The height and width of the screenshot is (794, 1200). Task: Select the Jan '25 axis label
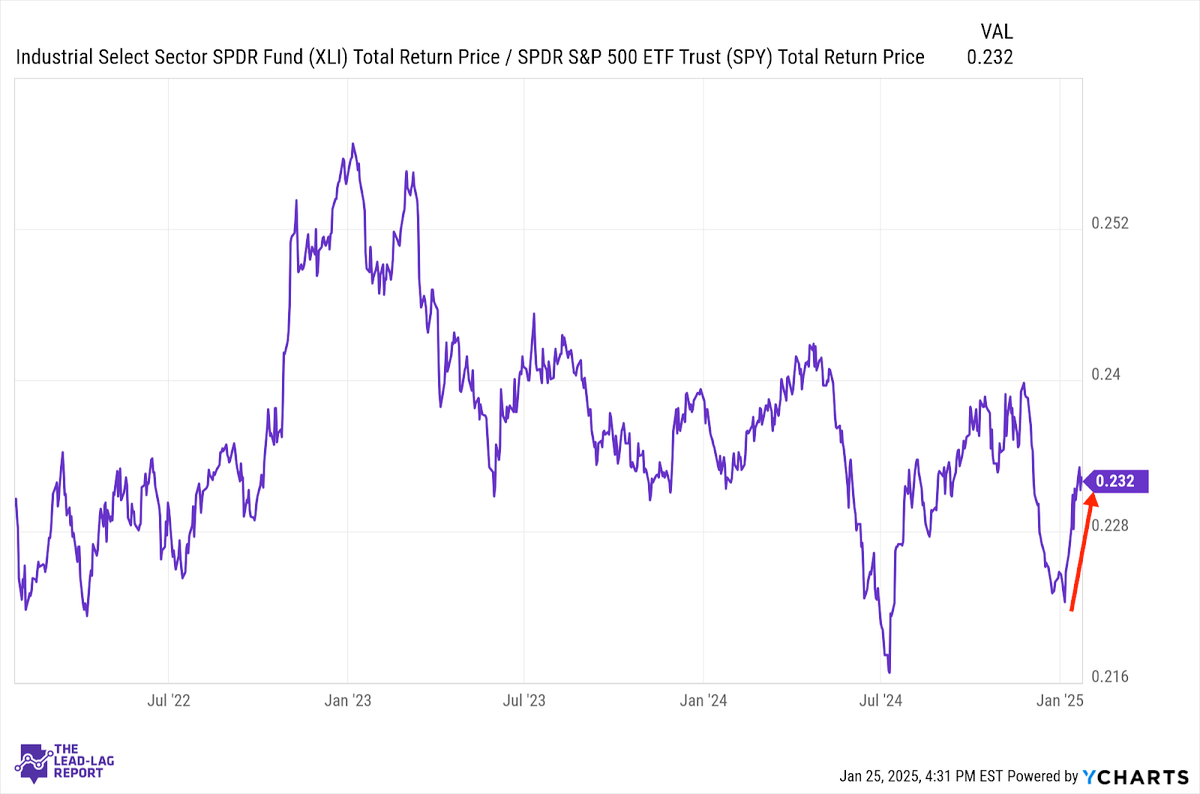point(1060,699)
